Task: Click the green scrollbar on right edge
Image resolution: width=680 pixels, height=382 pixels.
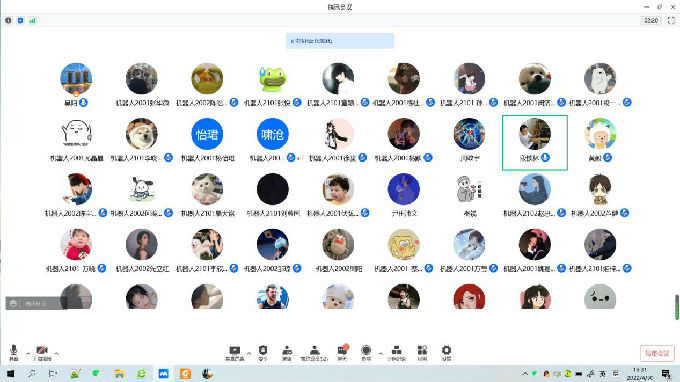Action: [x=677, y=307]
